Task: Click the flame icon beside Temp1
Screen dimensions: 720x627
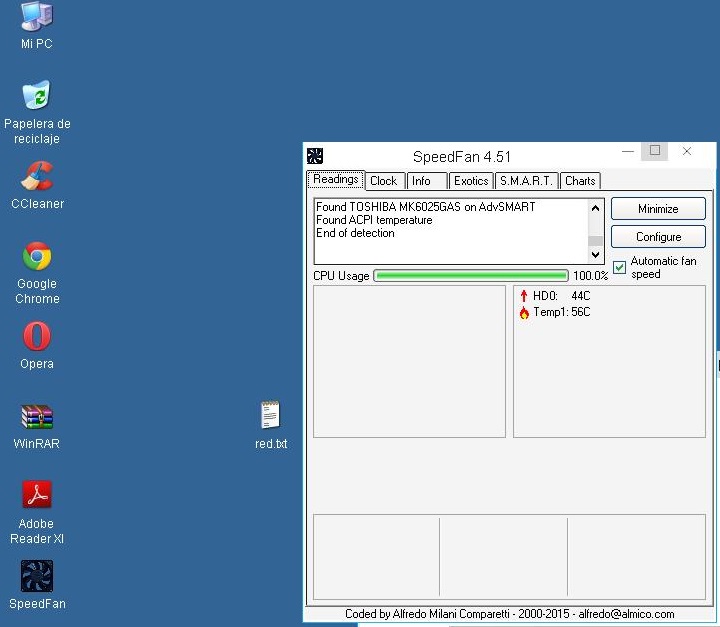Action: click(524, 312)
